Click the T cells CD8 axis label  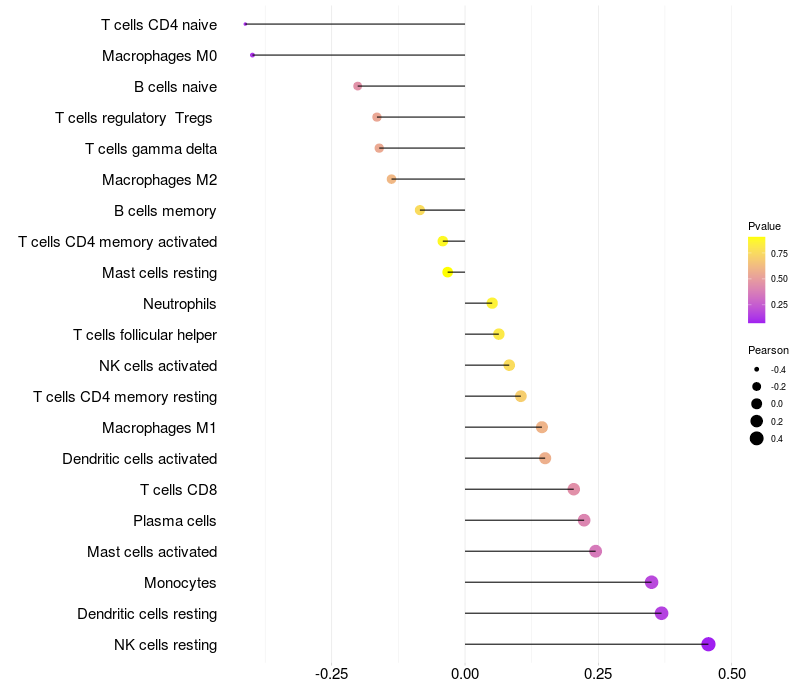click(x=179, y=490)
